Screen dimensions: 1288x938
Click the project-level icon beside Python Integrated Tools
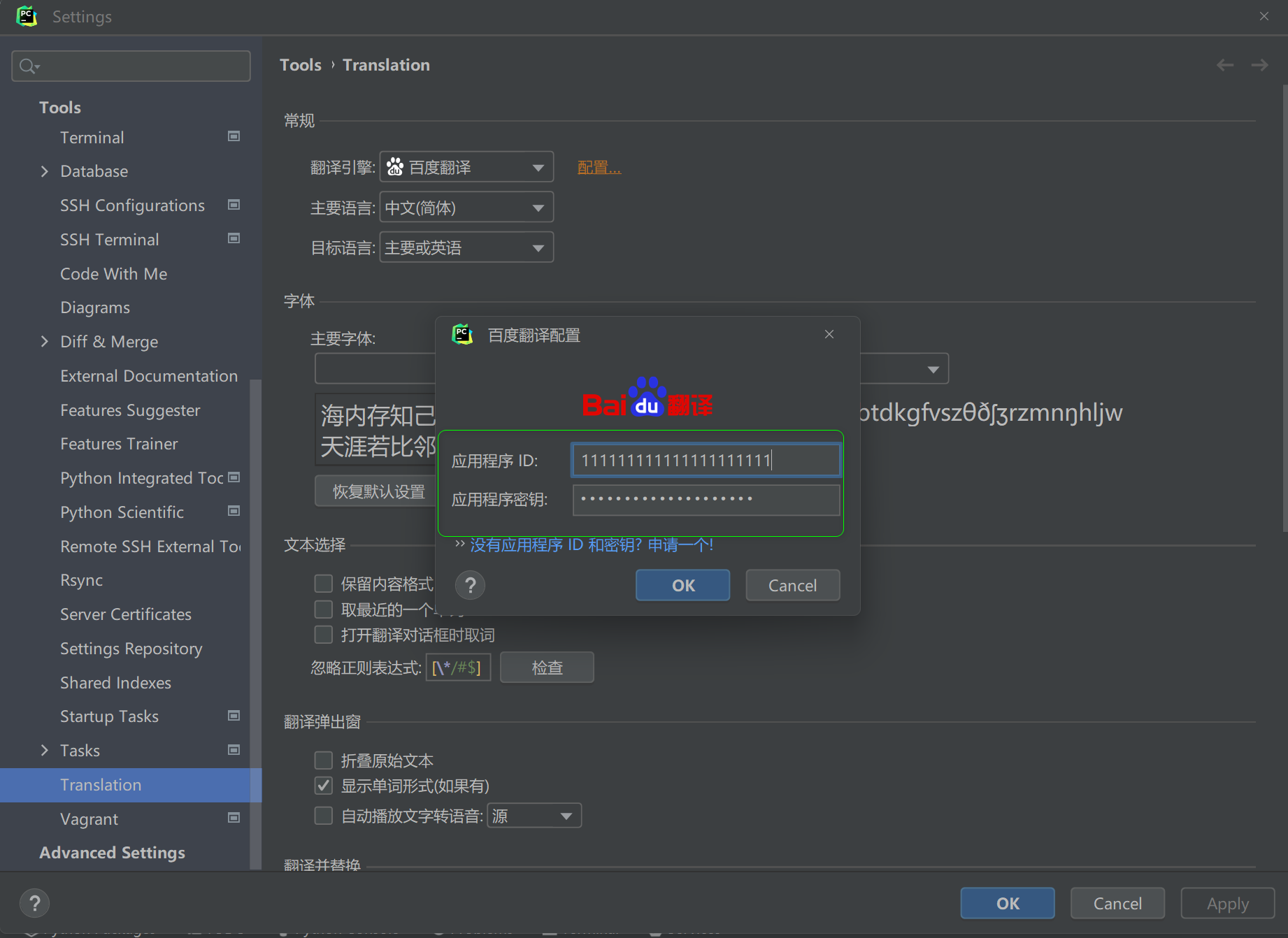point(234,477)
